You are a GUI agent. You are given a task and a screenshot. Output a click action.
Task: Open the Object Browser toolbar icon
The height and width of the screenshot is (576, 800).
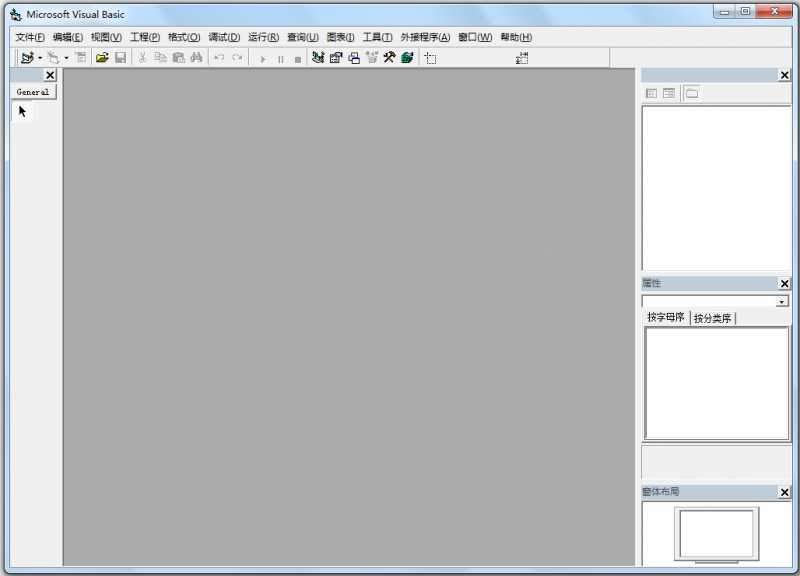[371, 57]
